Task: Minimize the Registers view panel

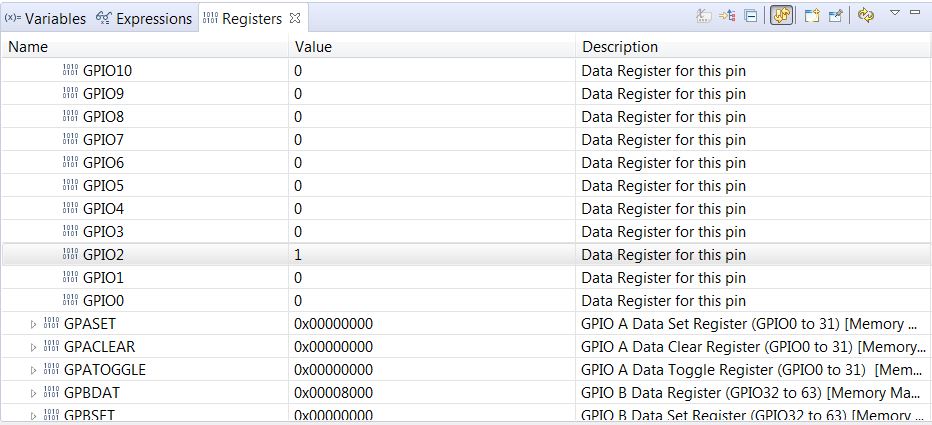Action: point(915,13)
